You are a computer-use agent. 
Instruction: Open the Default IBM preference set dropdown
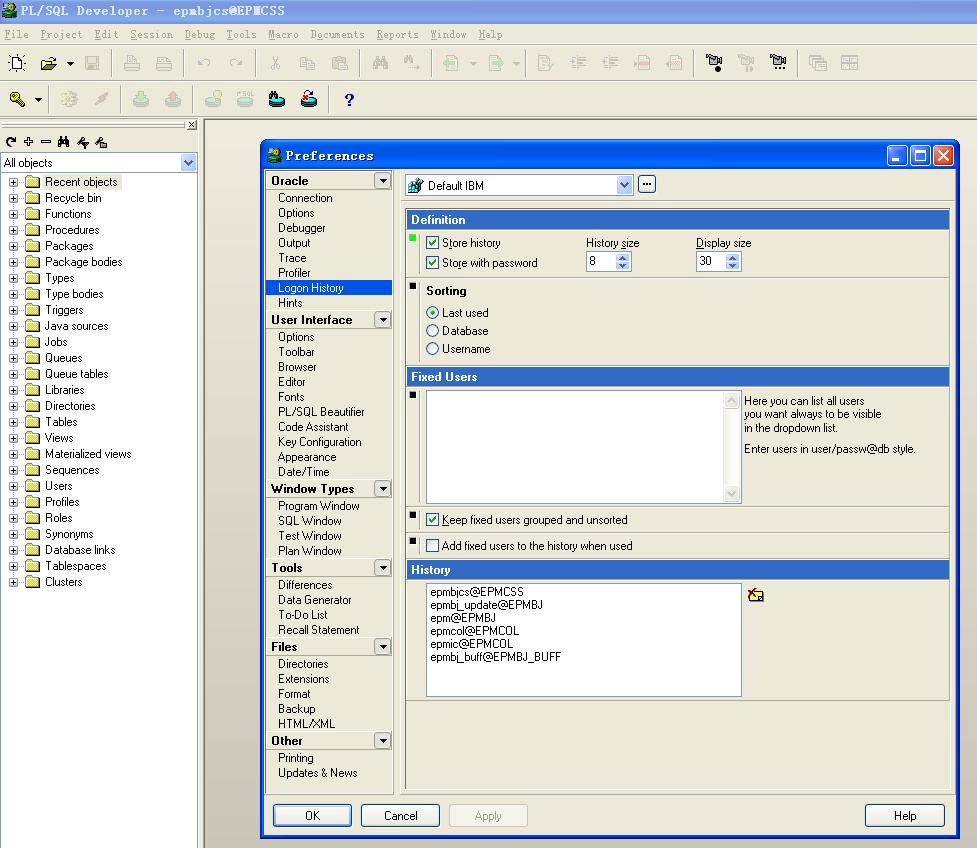pyautogui.click(x=625, y=184)
